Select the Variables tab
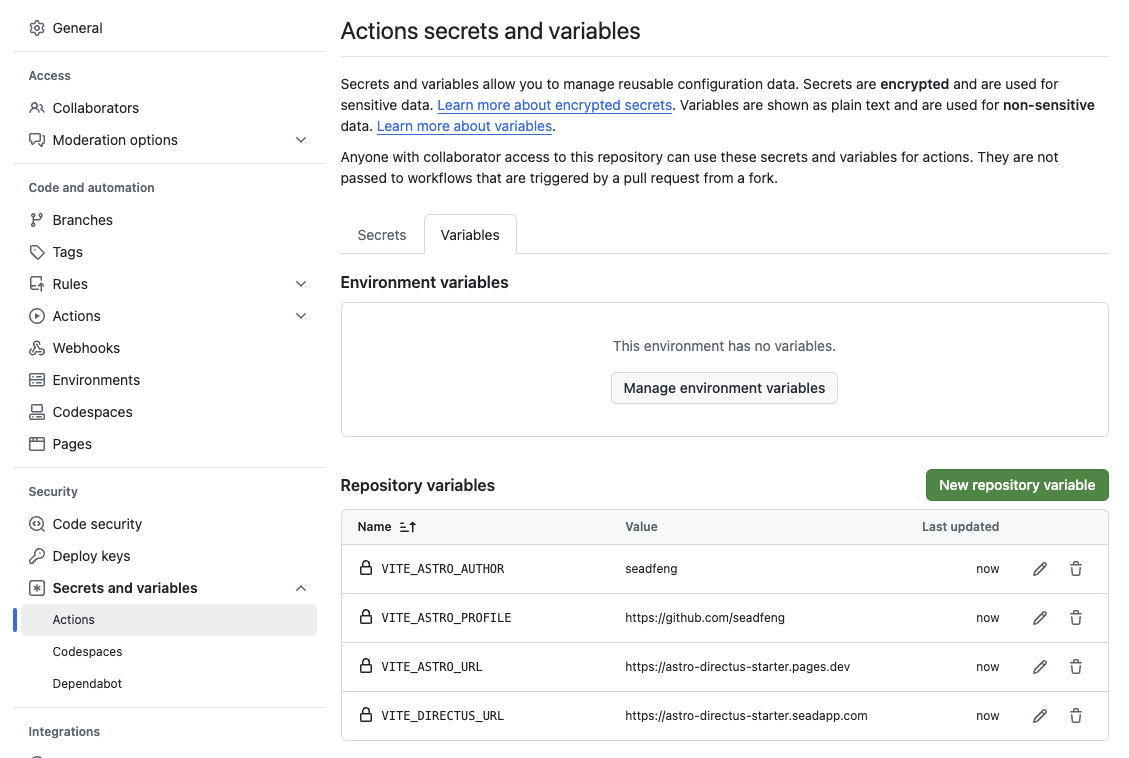 click(470, 235)
